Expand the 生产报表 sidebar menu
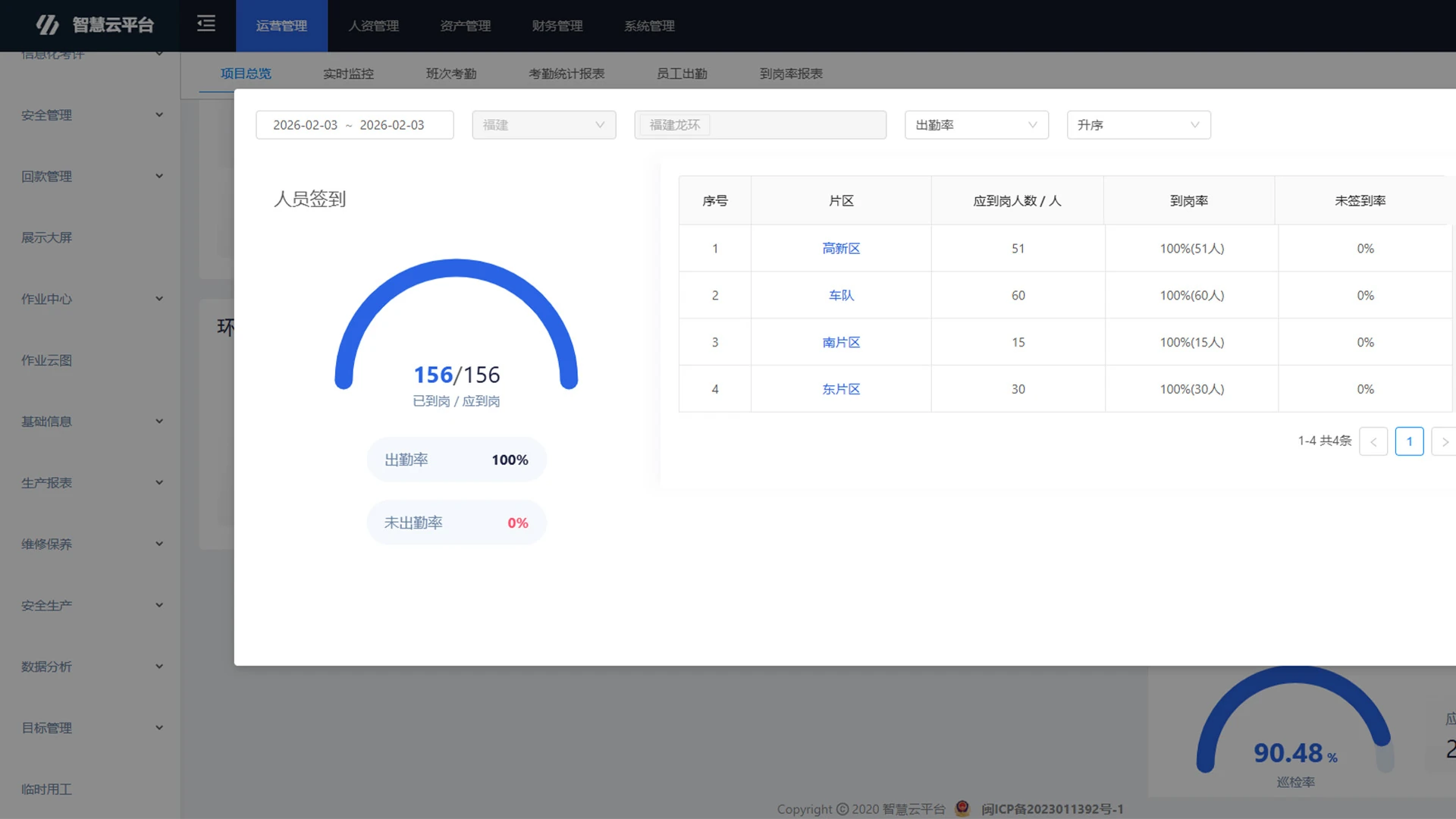The image size is (1456, 819). pos(47,483)
